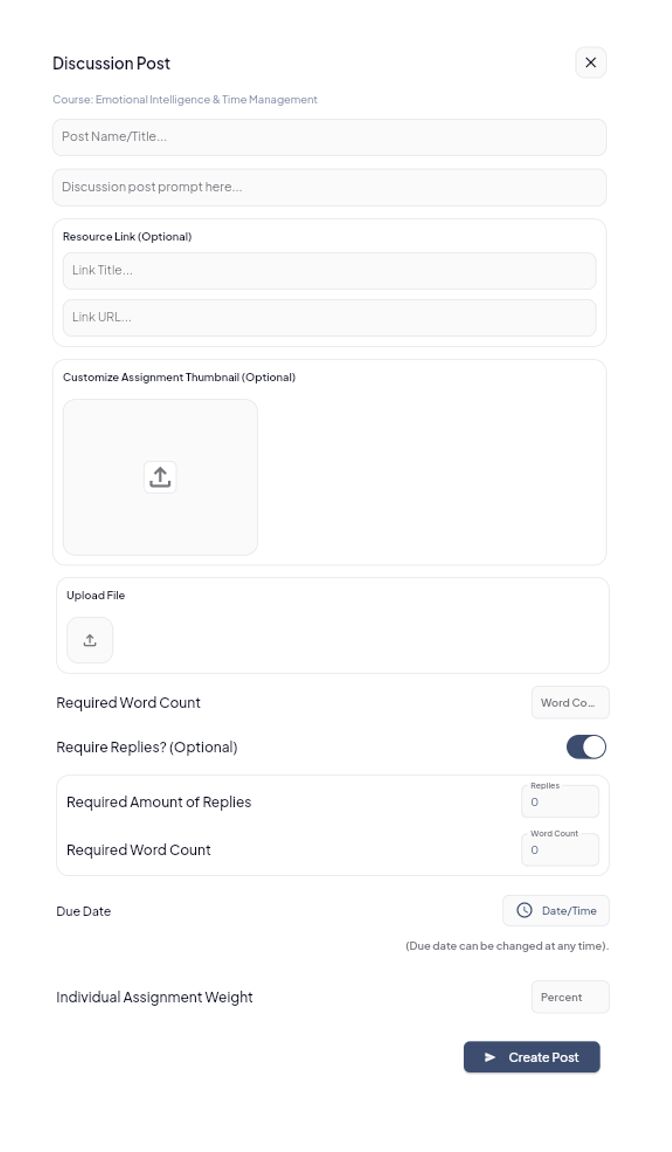Screen dimensions: 672x1152
Task: Click the clock icon for due date
Action: (x=524, y=911)
